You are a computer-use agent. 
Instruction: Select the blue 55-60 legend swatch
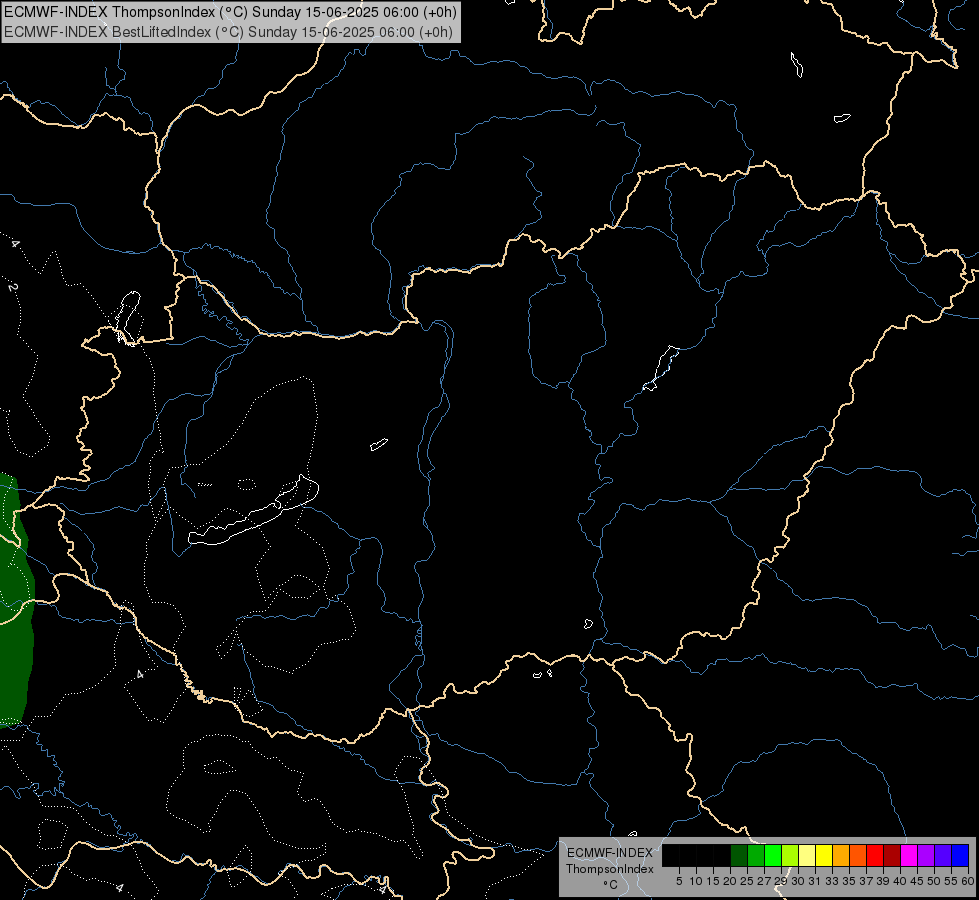pos(960,855)
